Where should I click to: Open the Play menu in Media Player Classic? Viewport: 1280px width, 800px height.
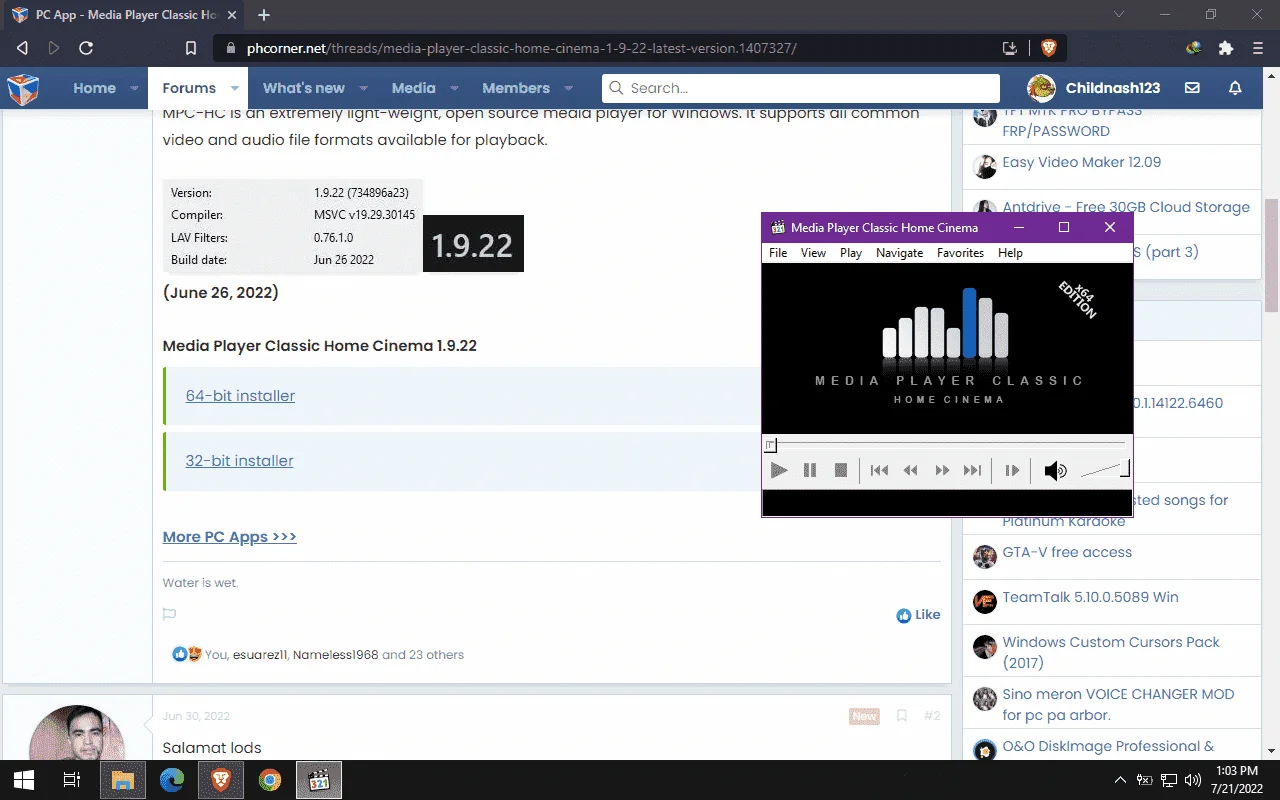[x=851, y=253]
